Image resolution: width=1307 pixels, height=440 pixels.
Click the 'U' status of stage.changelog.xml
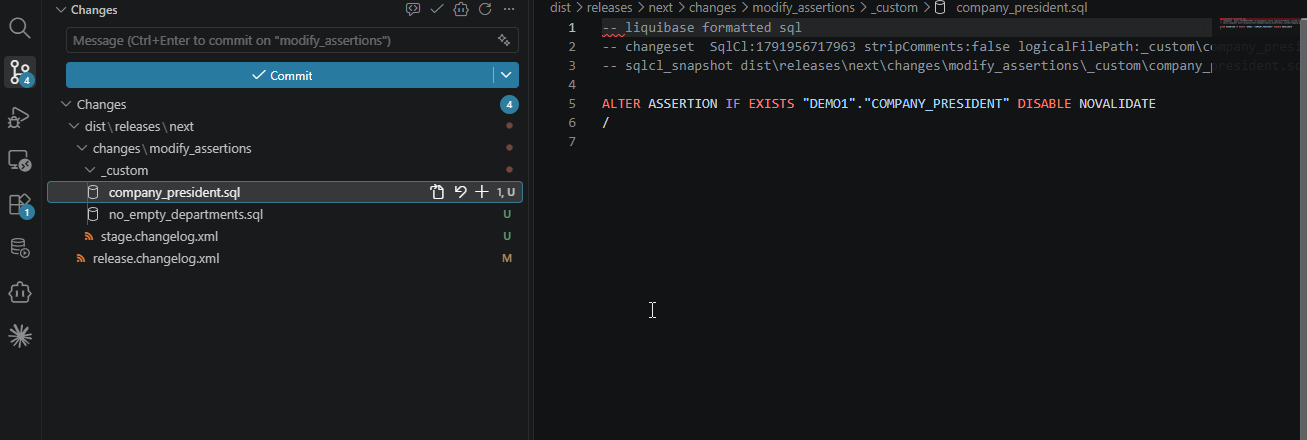pyautogui.click(x=507, y=236)
